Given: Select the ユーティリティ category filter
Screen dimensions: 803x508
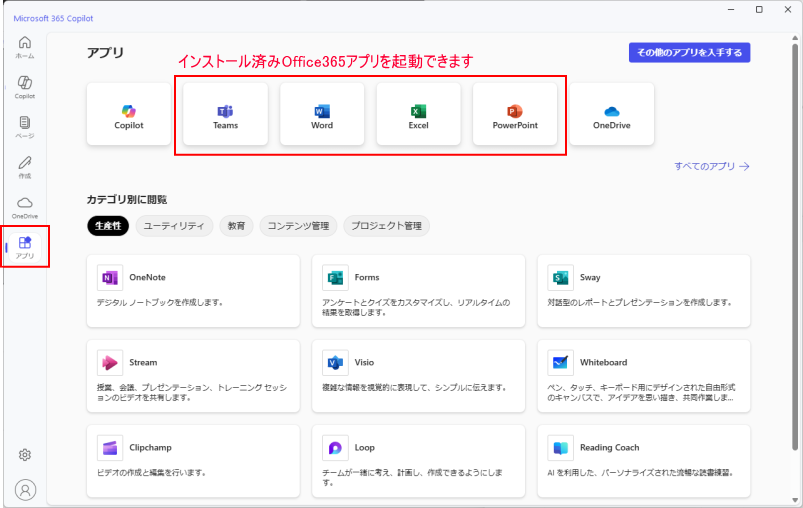Looking at the screenshot, I should tap(174, 226).
